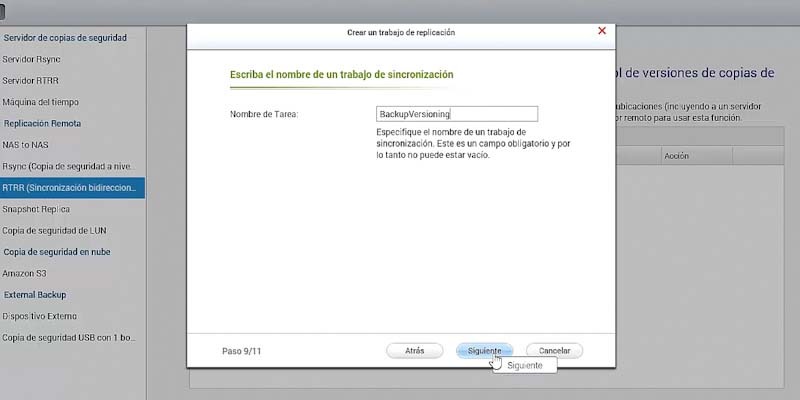The width and height of the screenshot is (800, 400).
Task: Select Servidor de copias de seguridad heading
Action: click(65, 38)
